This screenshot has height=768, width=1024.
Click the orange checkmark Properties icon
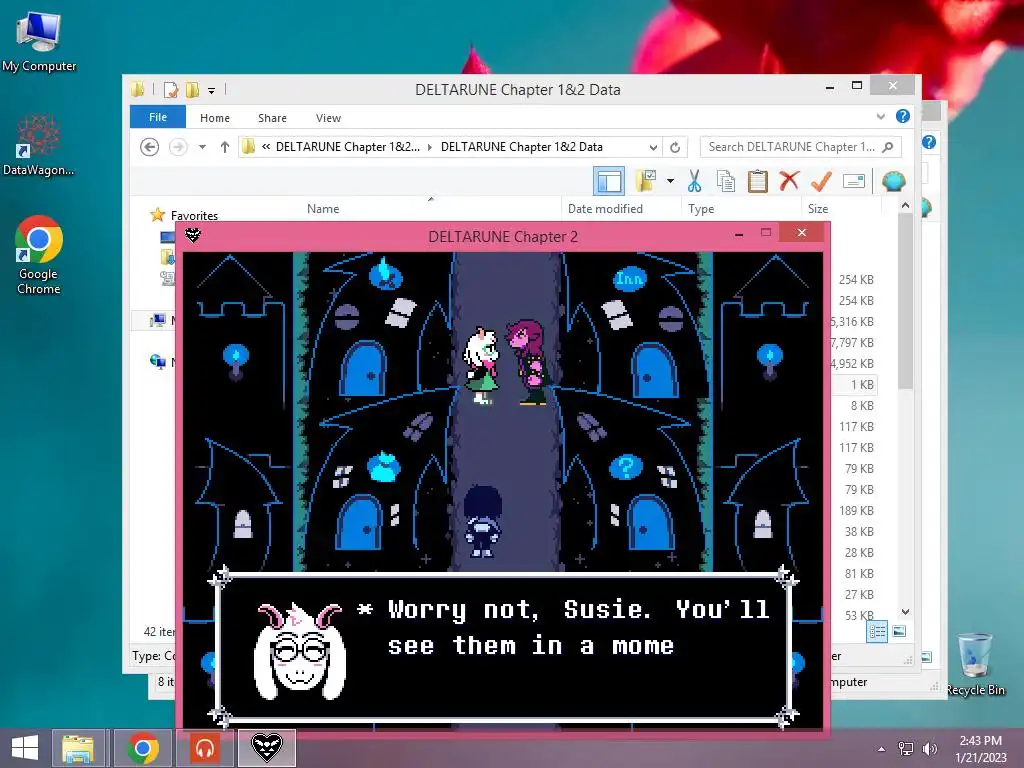822,181
